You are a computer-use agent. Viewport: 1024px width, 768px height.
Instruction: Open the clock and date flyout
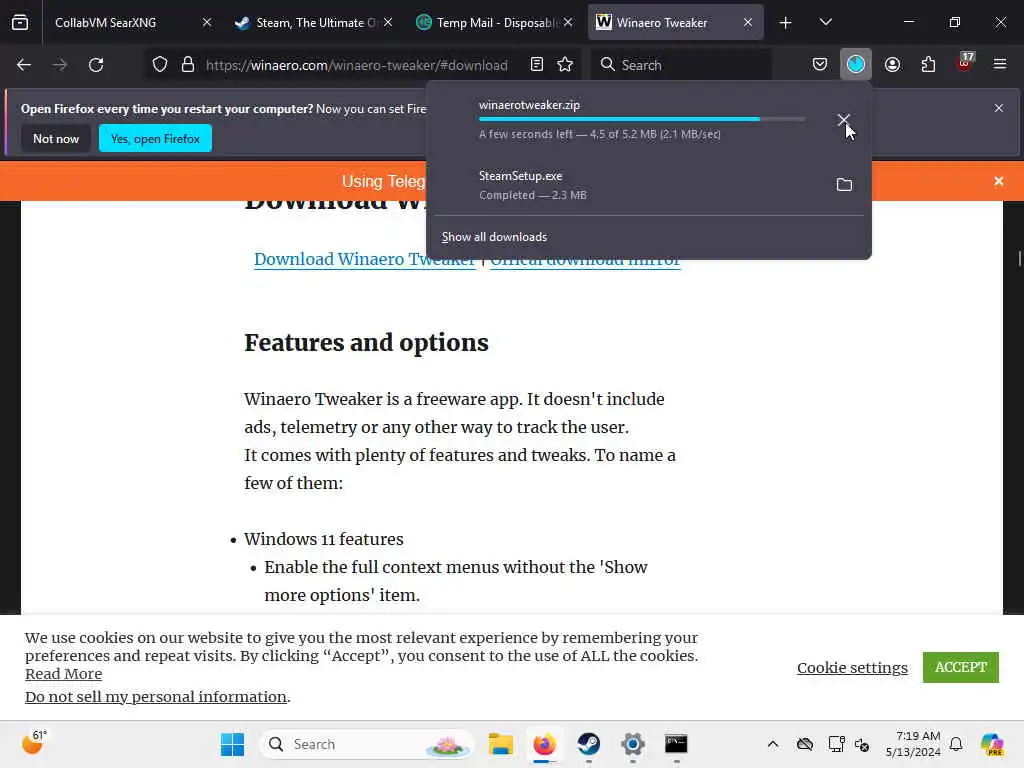click(x=913, y=744)
